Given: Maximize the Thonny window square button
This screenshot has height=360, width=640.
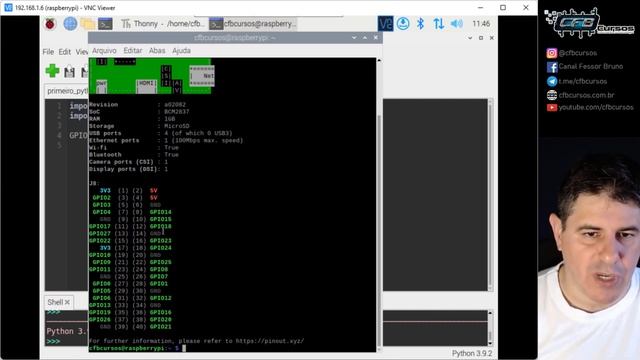Looking at the screenshot, I should point(481,38).
